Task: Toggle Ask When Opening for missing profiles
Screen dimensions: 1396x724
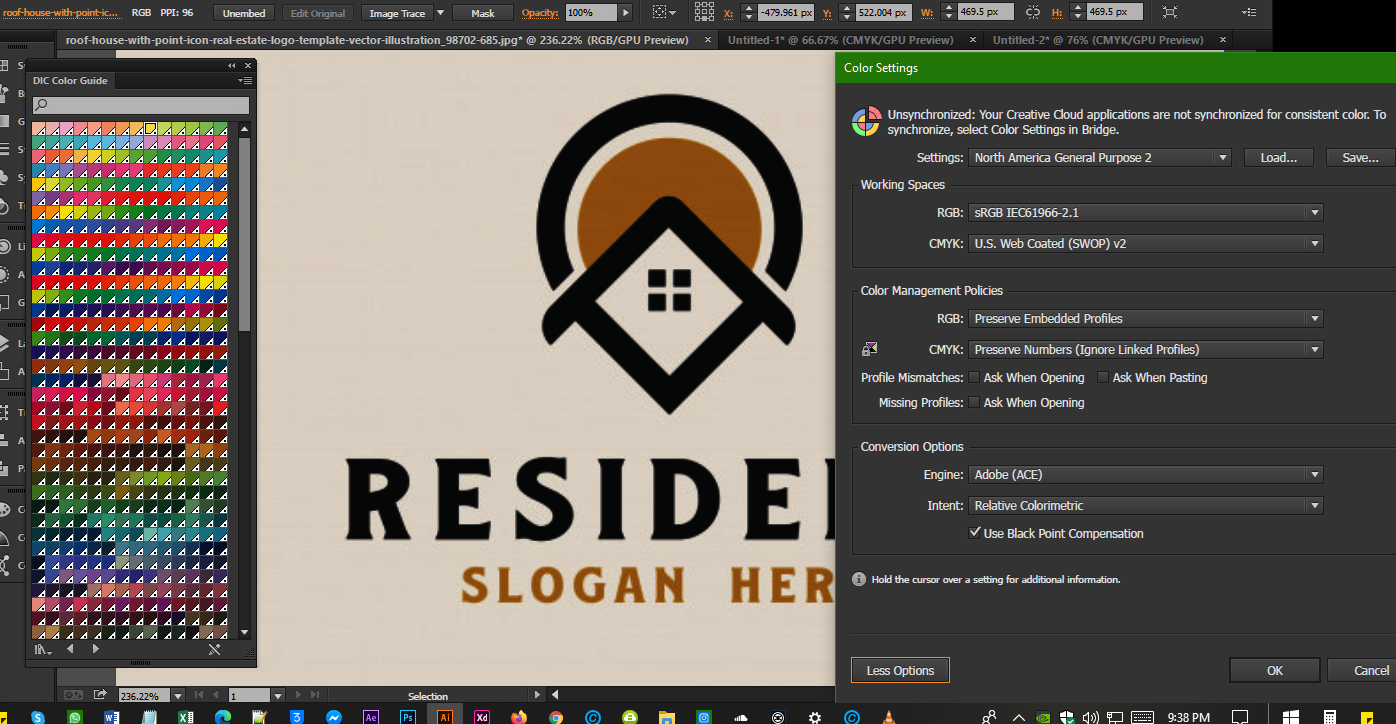Action: click(x=974, y=402)
